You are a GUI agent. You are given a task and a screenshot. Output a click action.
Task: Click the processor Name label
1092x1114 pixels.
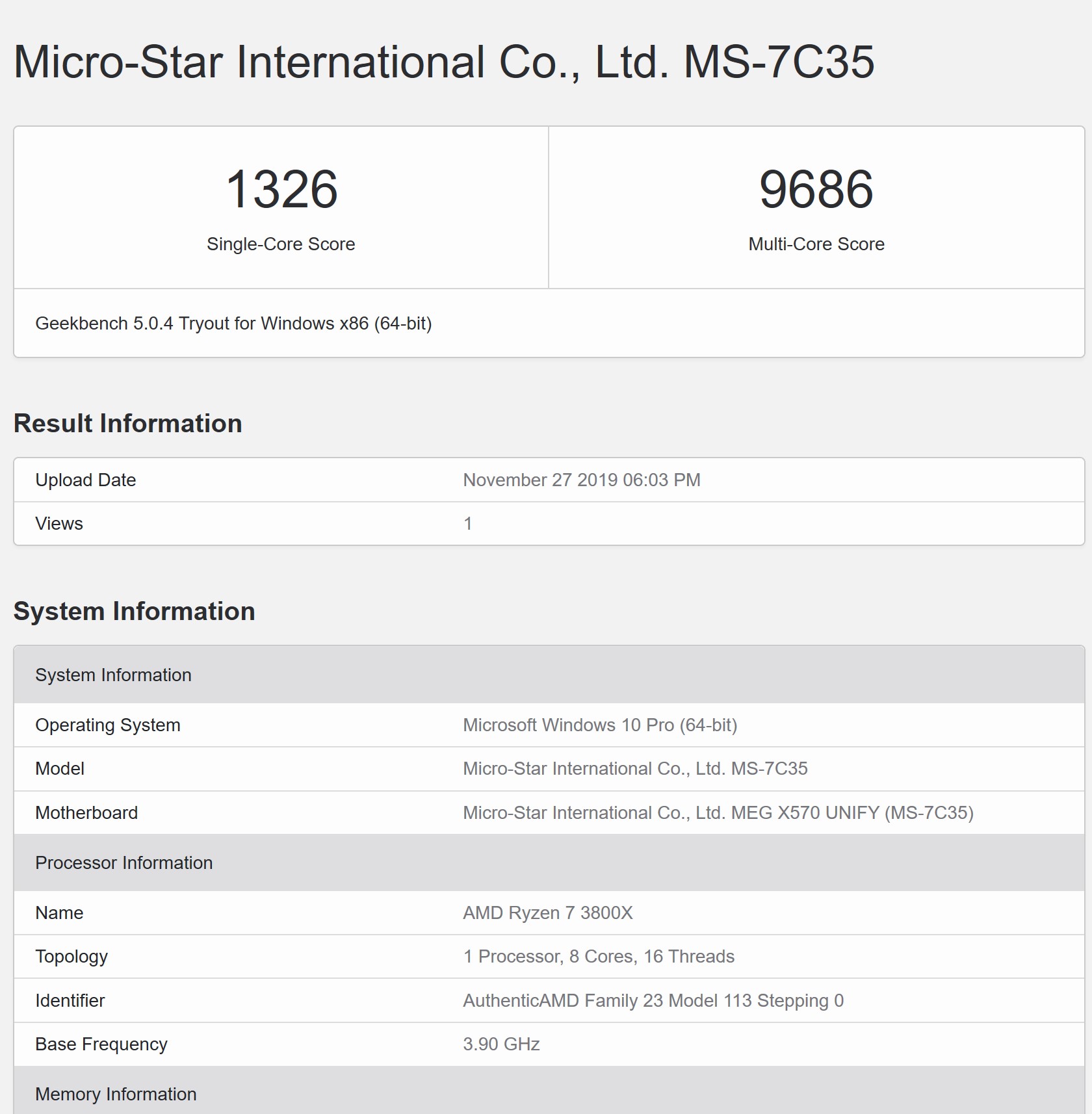(x=59, y=913)
